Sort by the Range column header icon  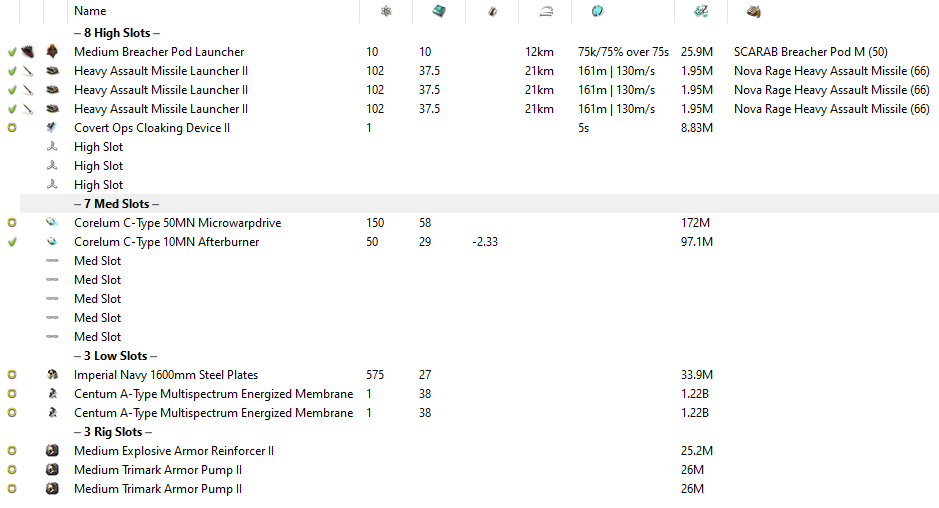click(546, 11)
